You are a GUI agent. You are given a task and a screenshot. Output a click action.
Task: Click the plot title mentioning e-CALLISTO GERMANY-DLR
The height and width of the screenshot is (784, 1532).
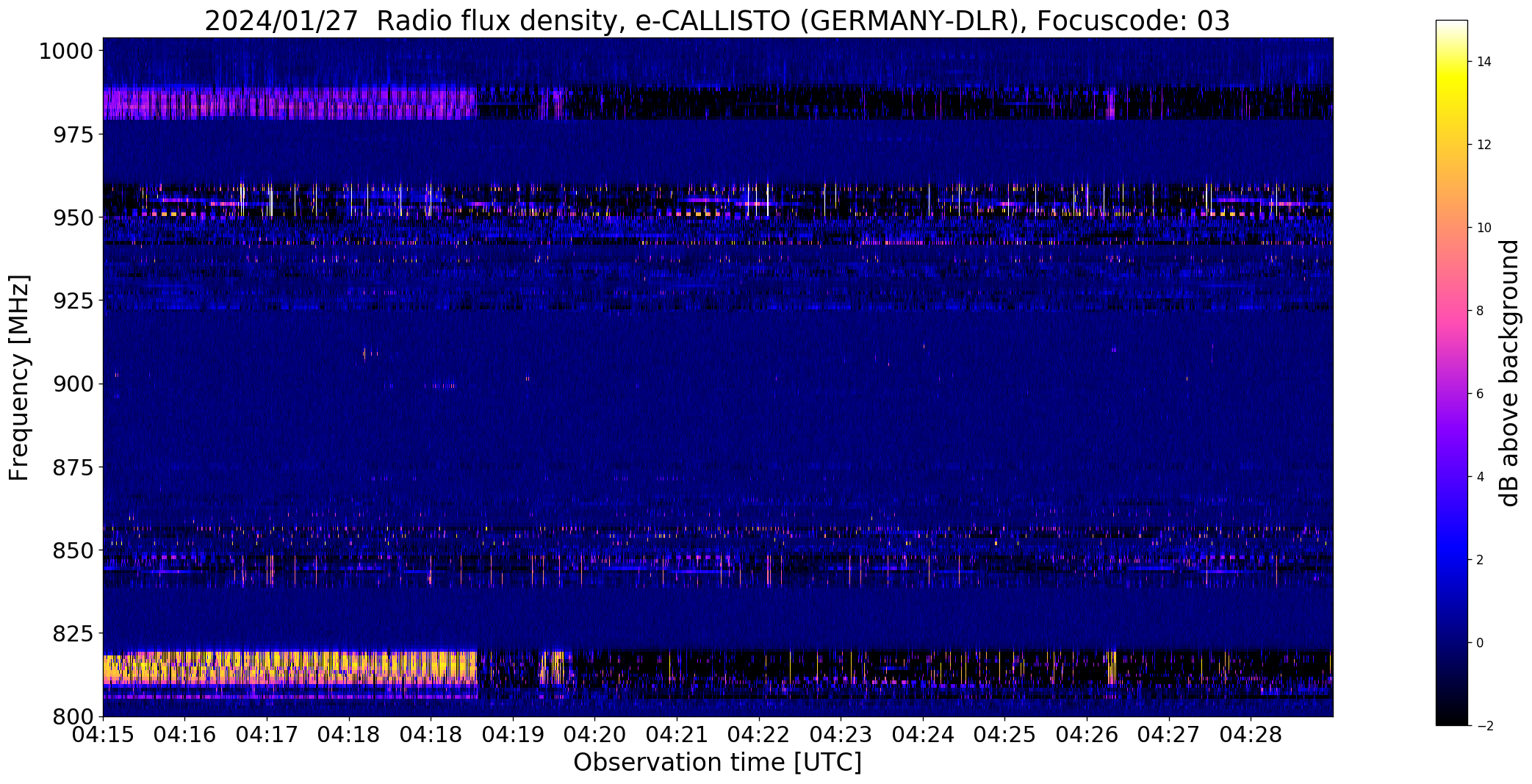(716, 21)
